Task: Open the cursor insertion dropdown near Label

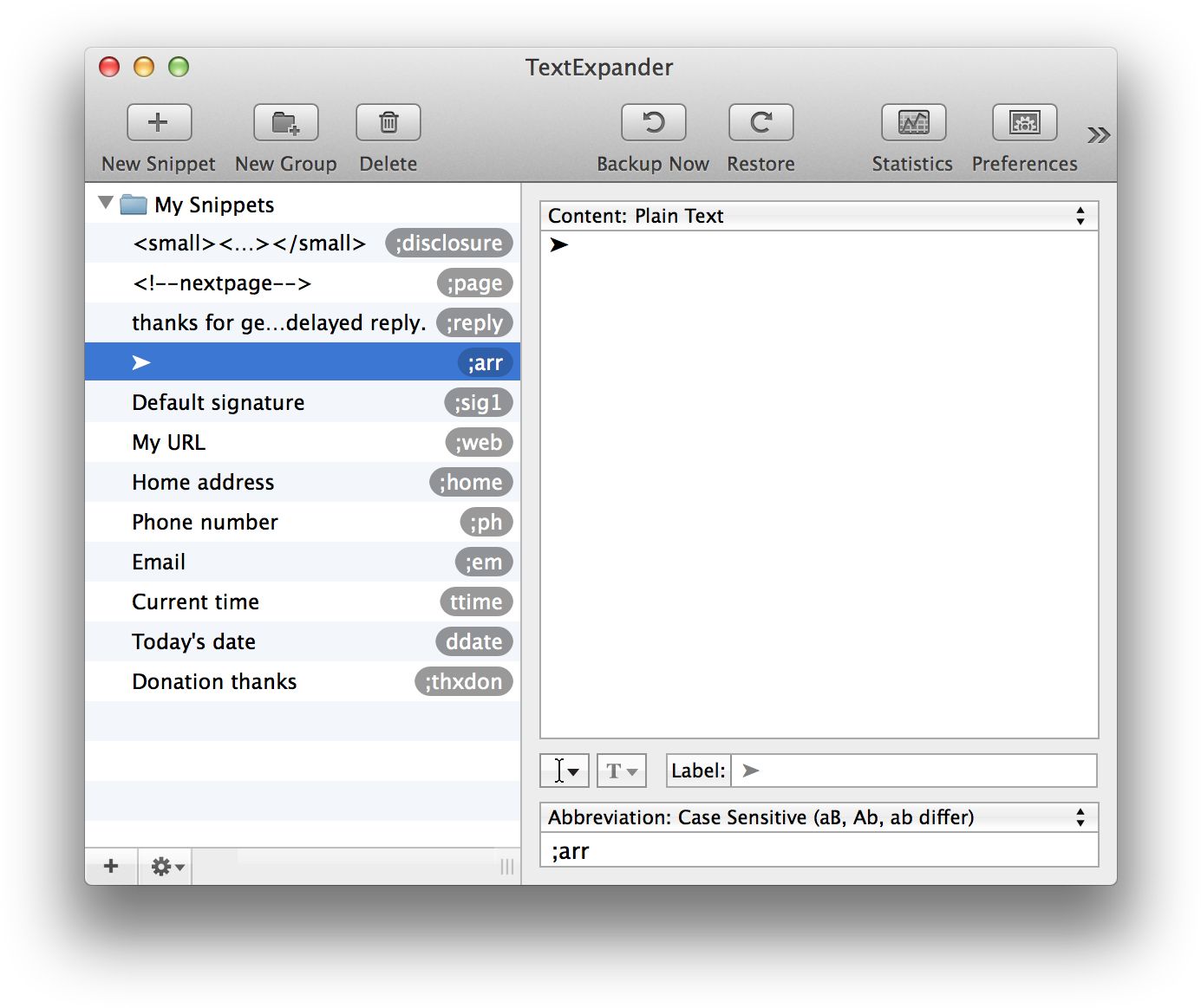Action: (x=564, y=770)
